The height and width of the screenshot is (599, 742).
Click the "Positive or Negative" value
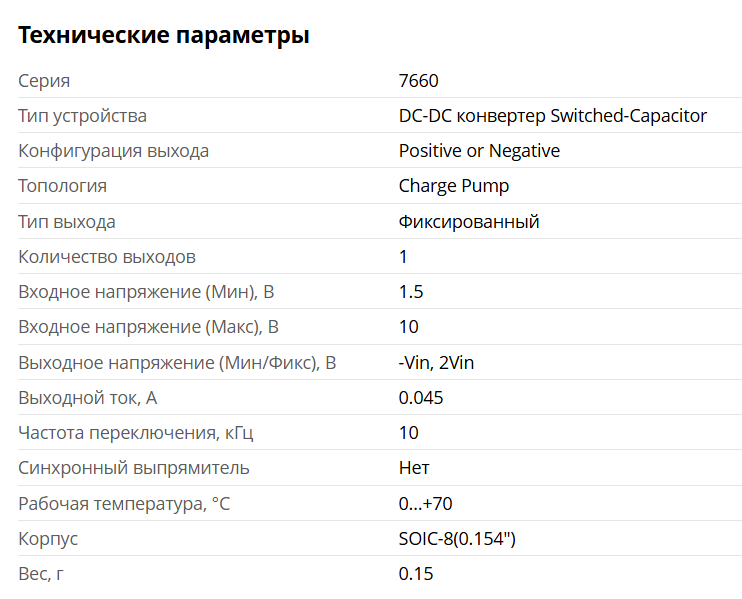[479, 151]
